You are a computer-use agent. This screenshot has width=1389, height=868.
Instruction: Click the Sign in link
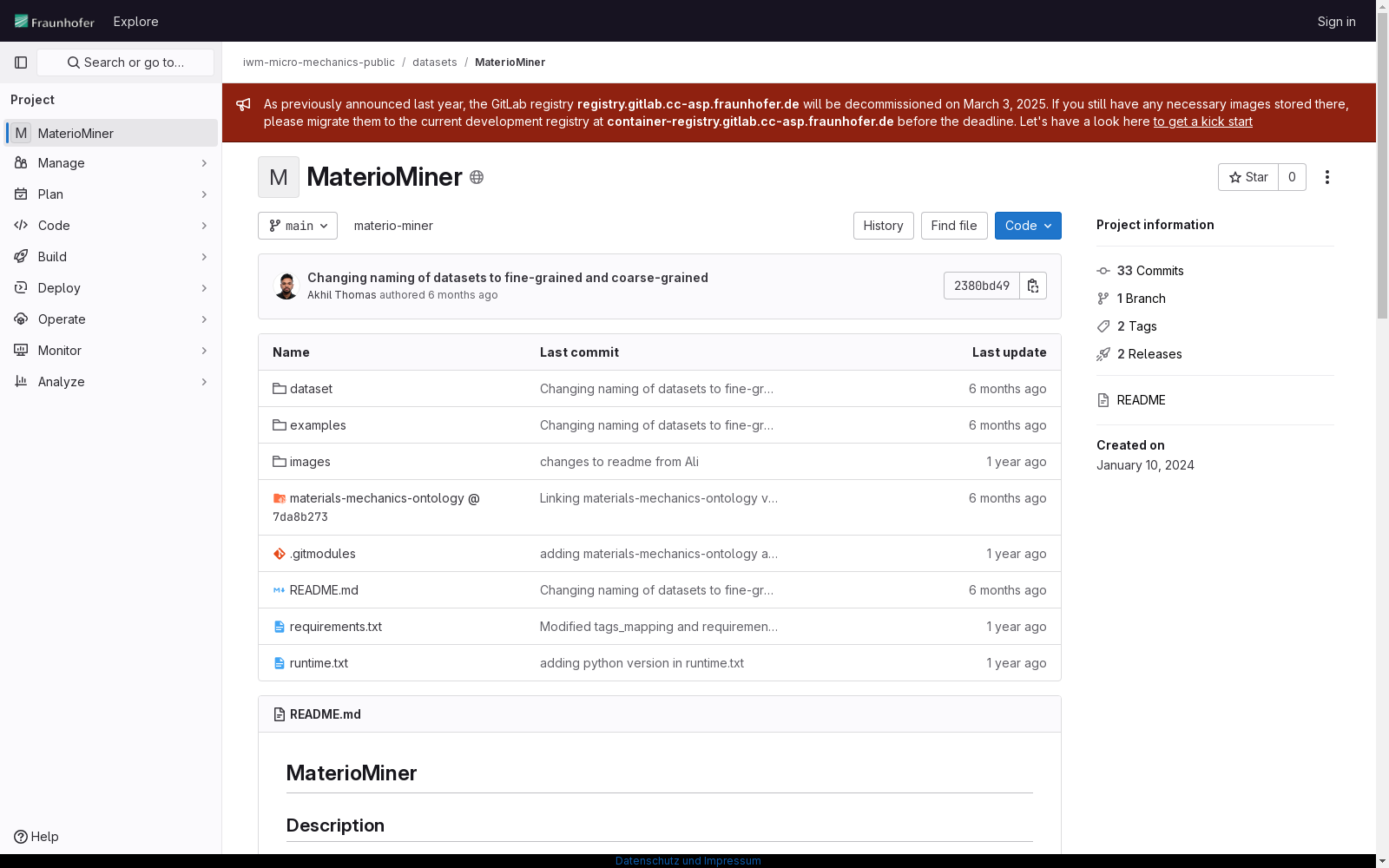tap(1336, 22)
